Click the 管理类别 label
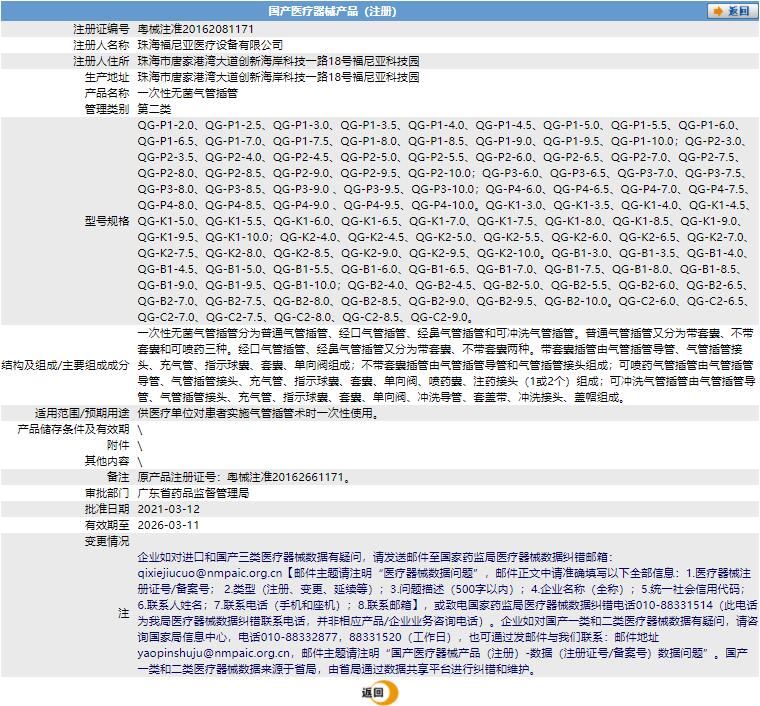This screenshot has width=760, height=706. [107, 109]
